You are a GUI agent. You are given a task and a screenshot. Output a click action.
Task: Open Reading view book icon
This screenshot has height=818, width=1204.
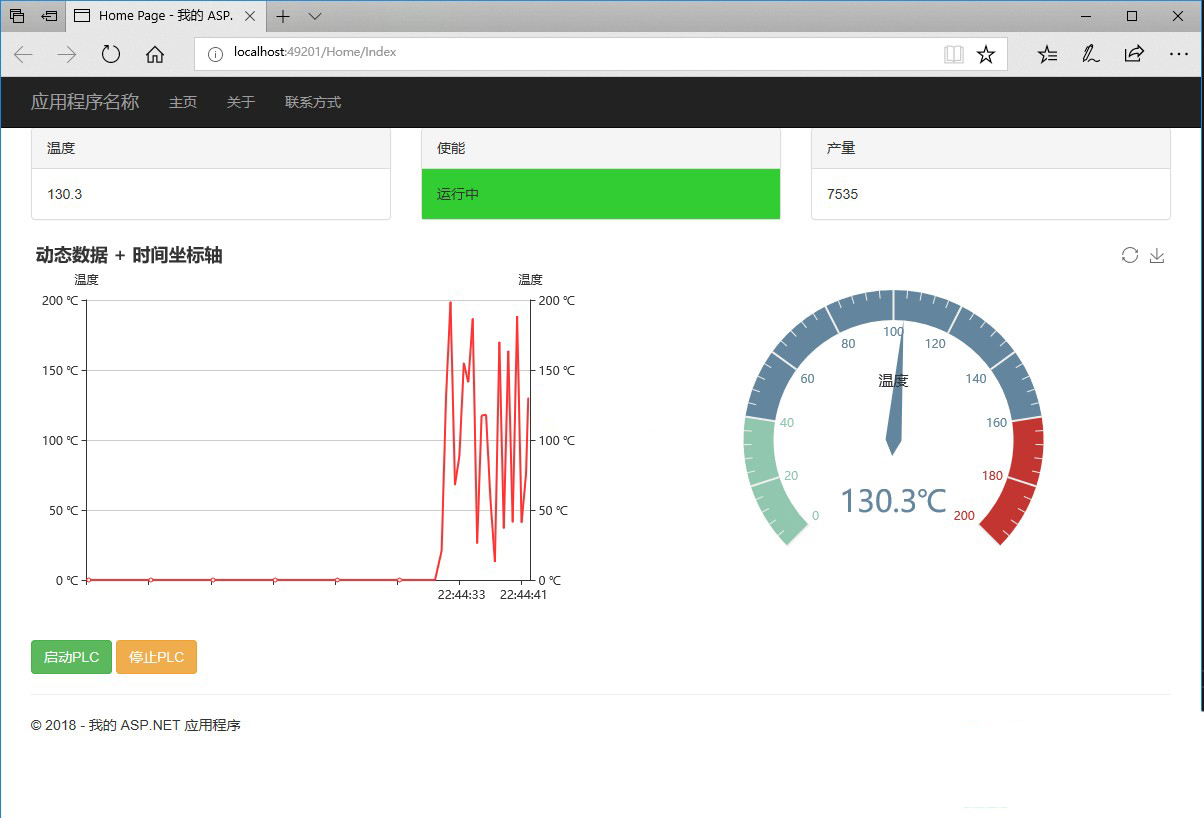pyautogui.click(x=954, y=54)
